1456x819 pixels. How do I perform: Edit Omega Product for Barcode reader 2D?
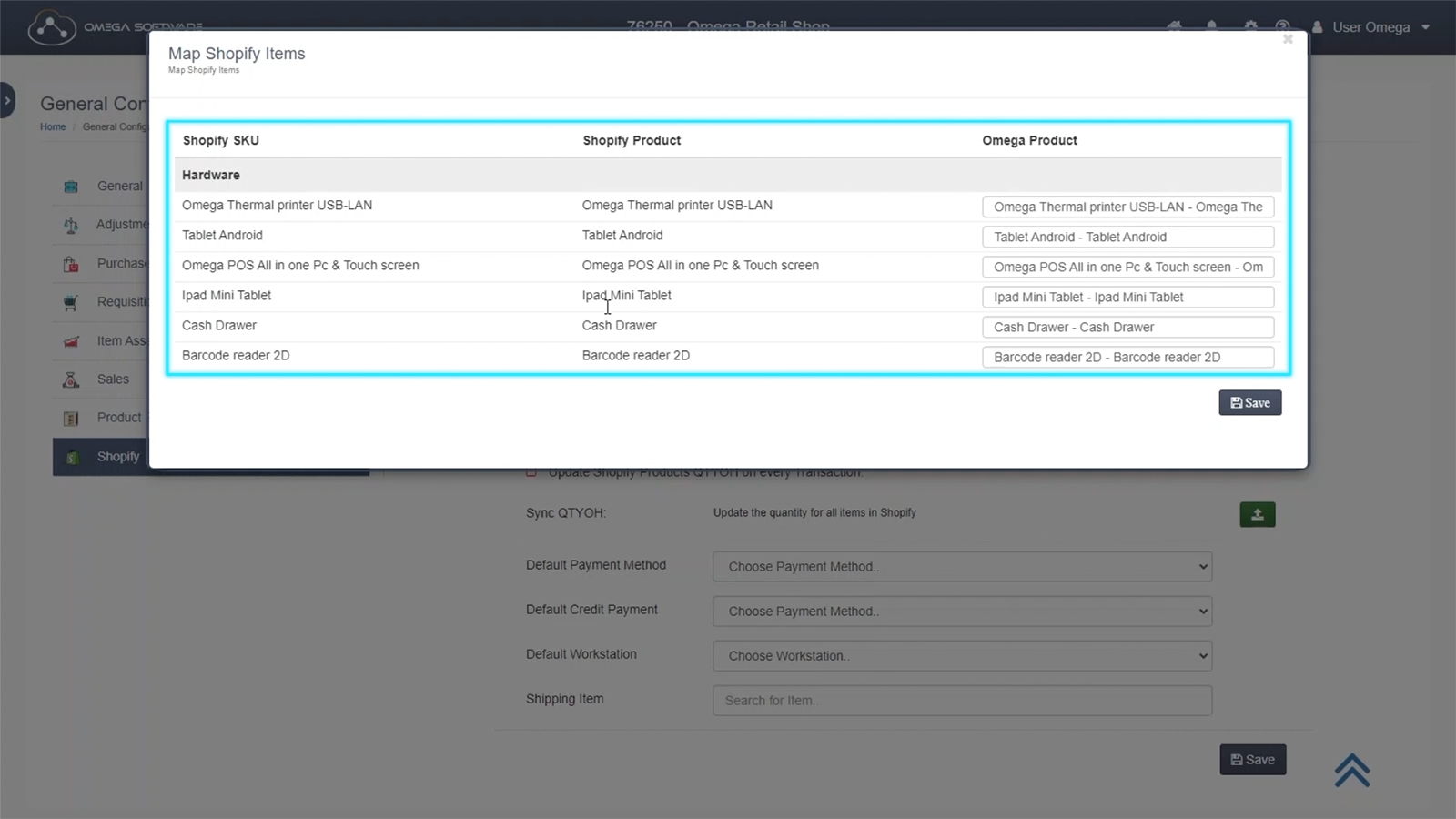1128,357
